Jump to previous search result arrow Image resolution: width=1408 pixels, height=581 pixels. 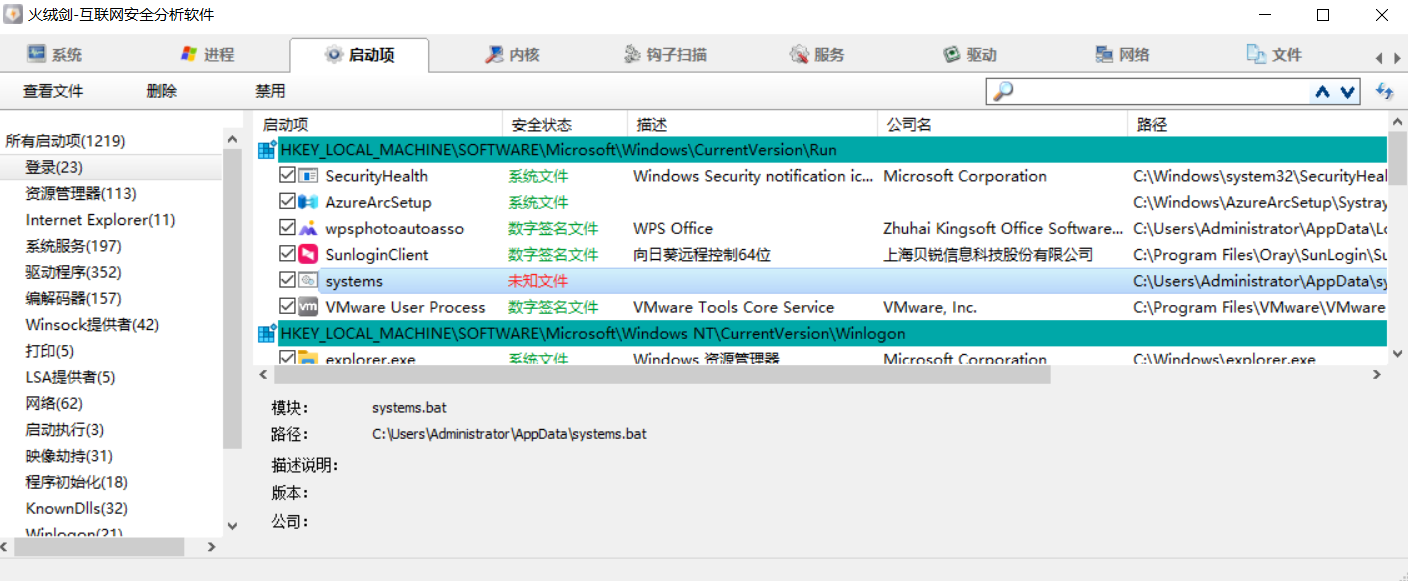point(1323,92)
